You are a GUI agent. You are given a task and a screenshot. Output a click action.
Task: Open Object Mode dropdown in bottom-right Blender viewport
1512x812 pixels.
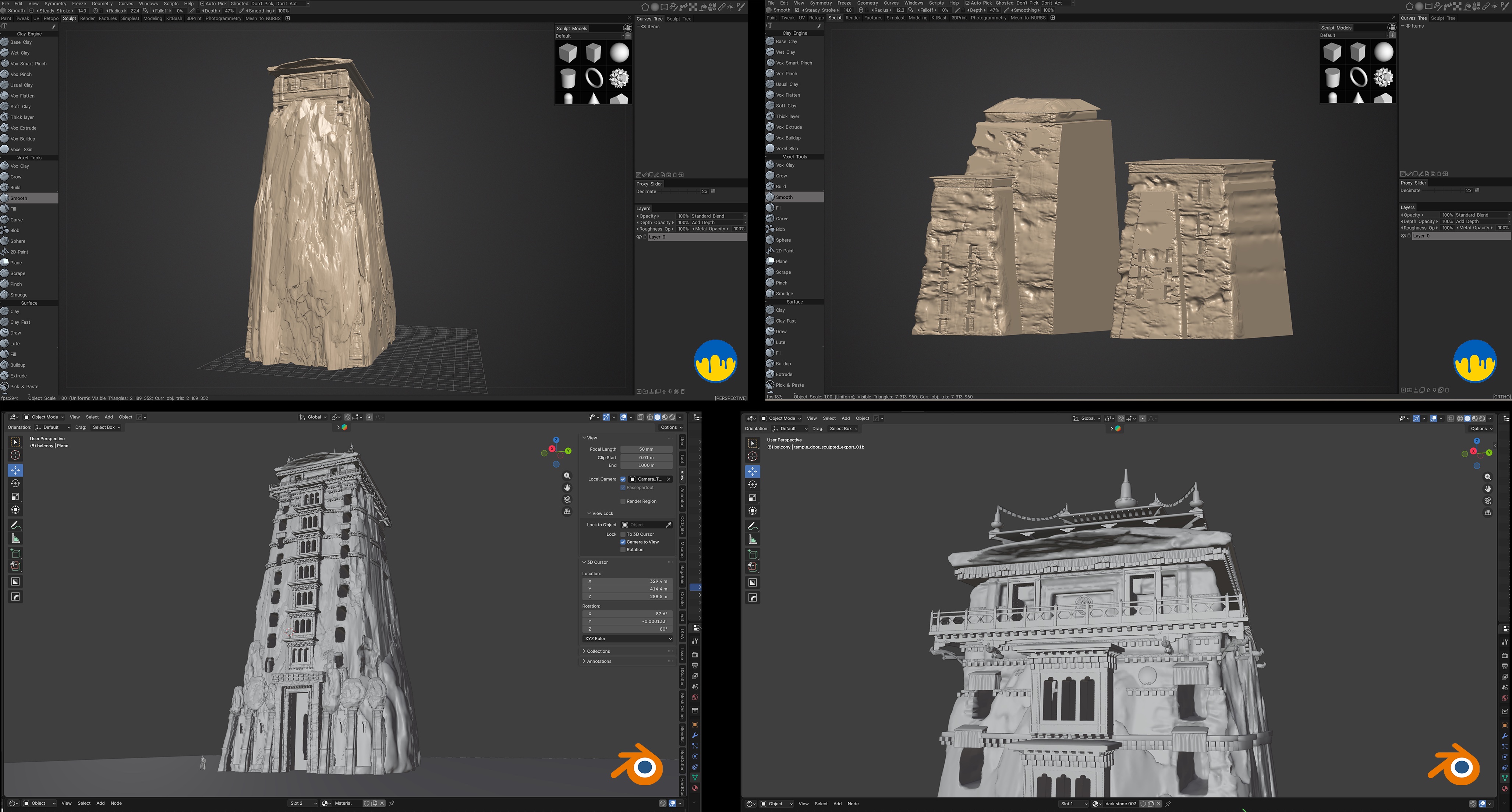click(x=781, y=418)
